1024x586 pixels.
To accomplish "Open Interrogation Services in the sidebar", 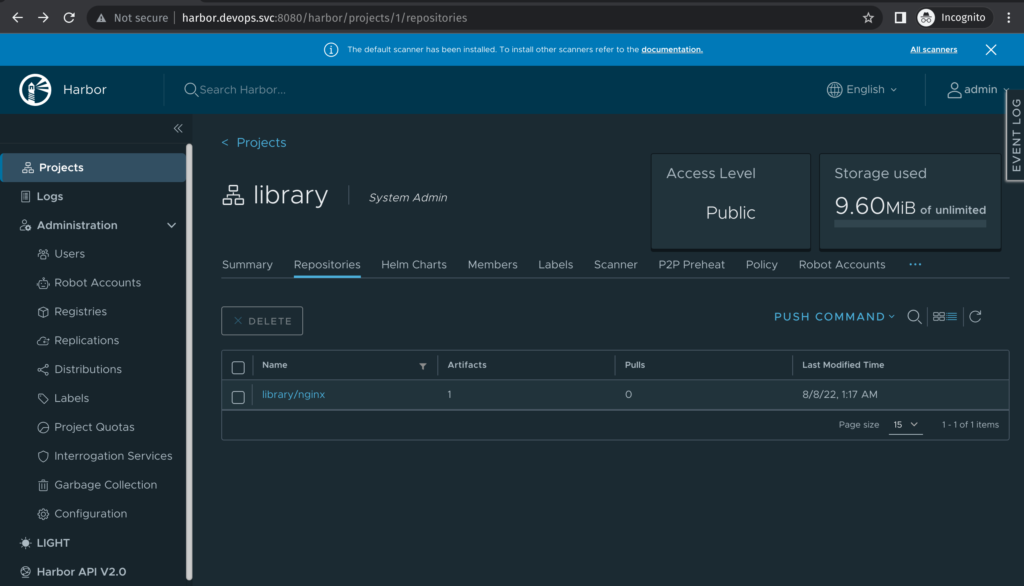I will click(x=112, y=456).
